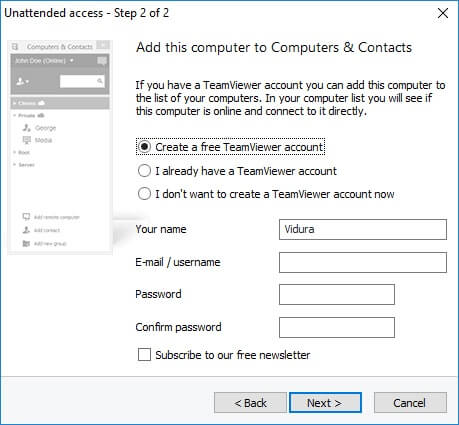The width and height of the screenshot is (459, 425).
Task: Click the George contact icon in preview list
Action: pos(27,128)
